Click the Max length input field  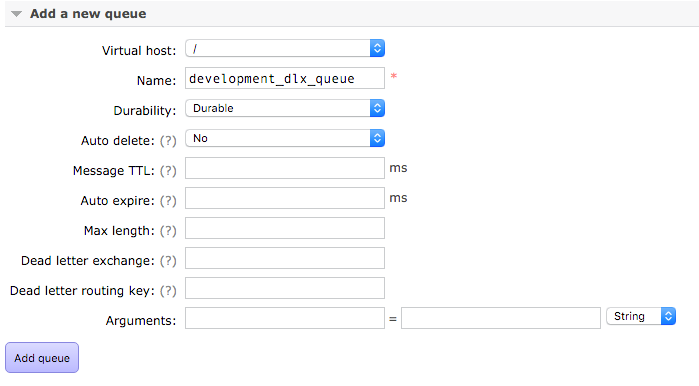[x=285, y=228]
